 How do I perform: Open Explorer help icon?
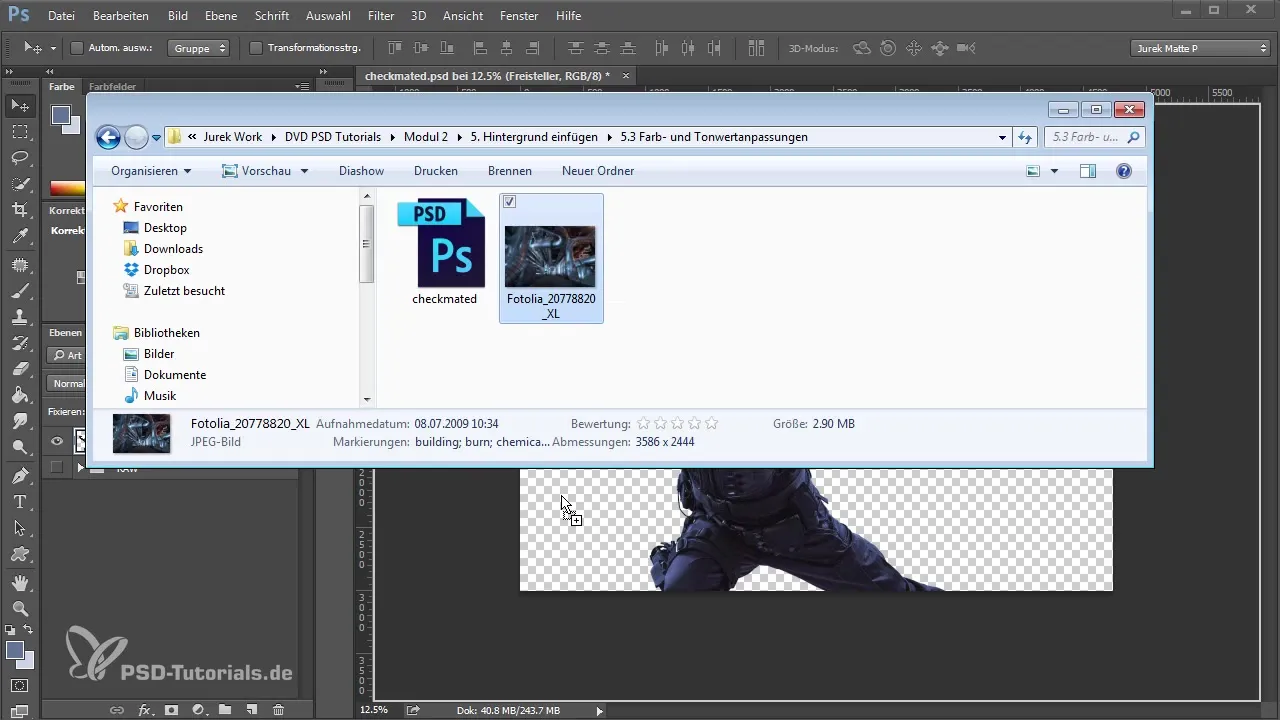pyautogui.click(x=1124, y=171)
